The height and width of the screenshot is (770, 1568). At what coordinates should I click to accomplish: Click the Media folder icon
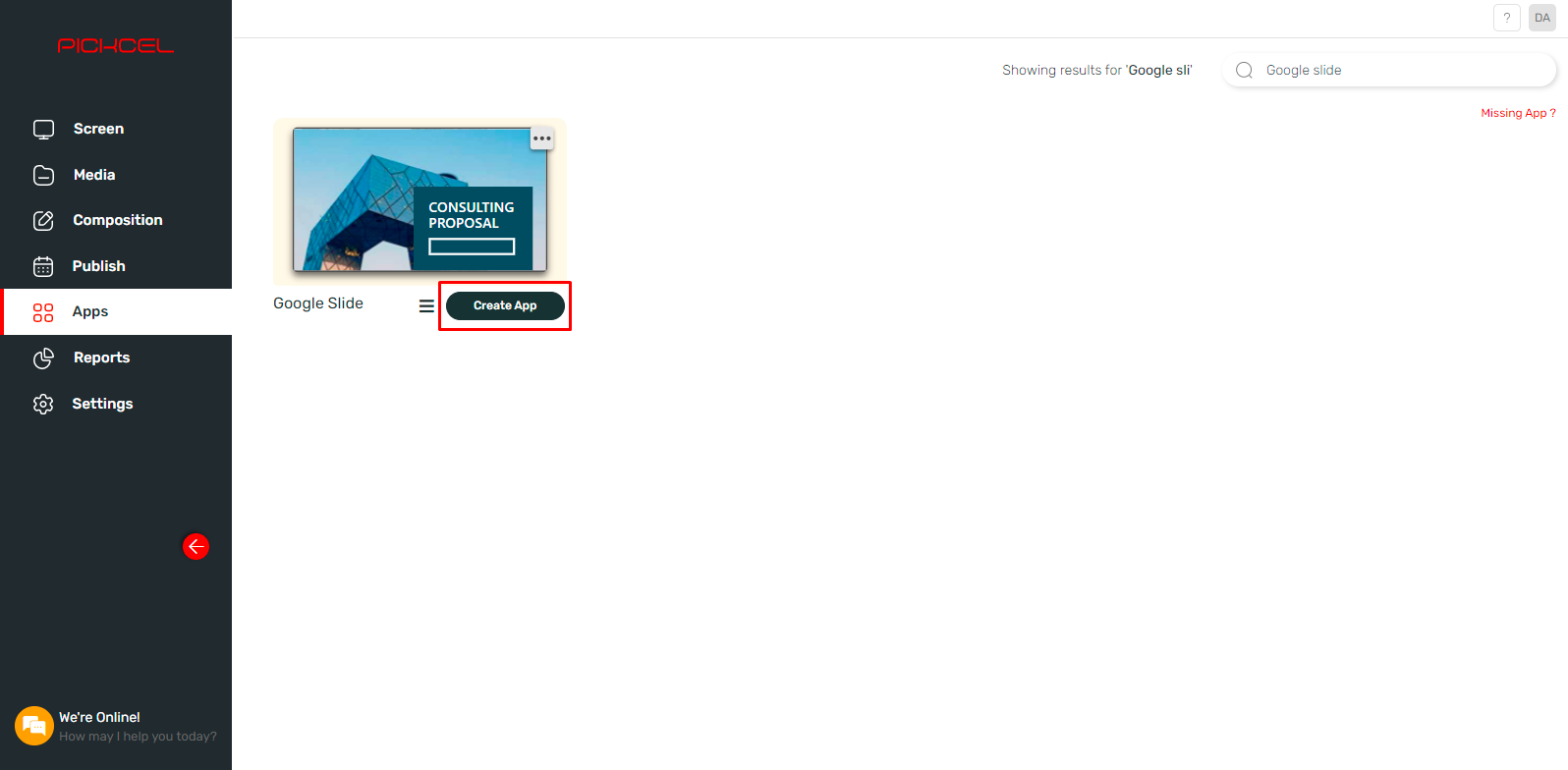coord(43,175)
